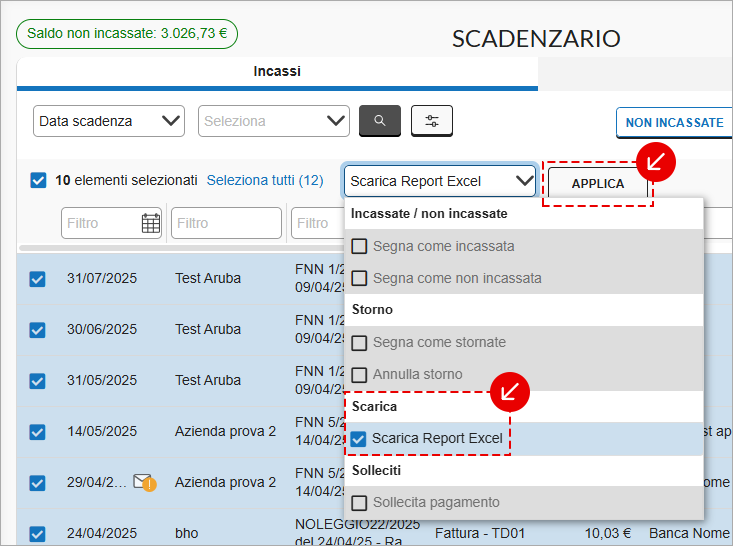
Task: Tick the Segna come incassata option
Action: point(359,246)
